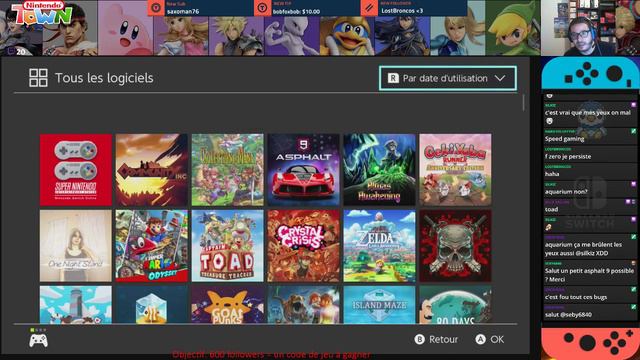The height and width of the screenshot is (360, 640).
Task: Click the streamer webcam feed
Action: 590,28
